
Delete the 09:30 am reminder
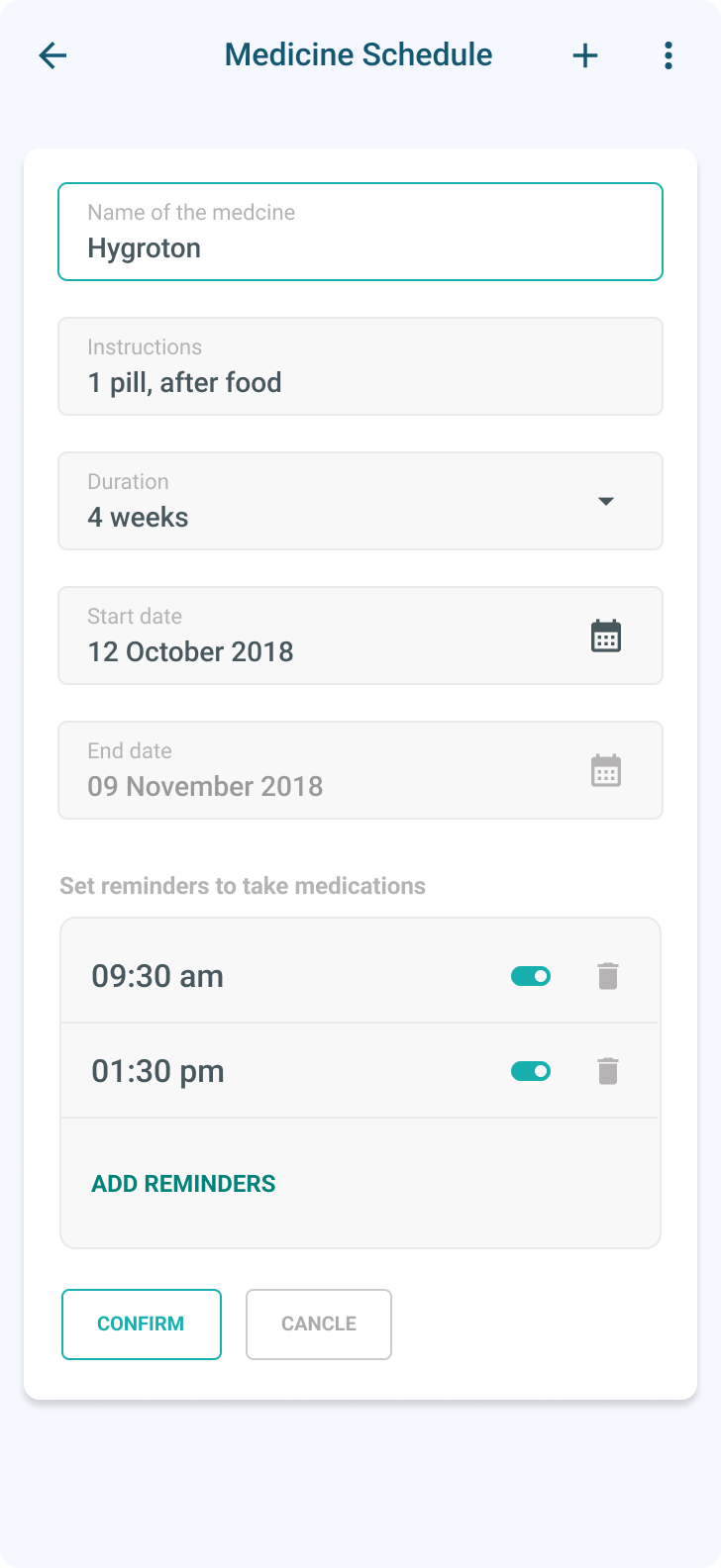coord(608,976)
